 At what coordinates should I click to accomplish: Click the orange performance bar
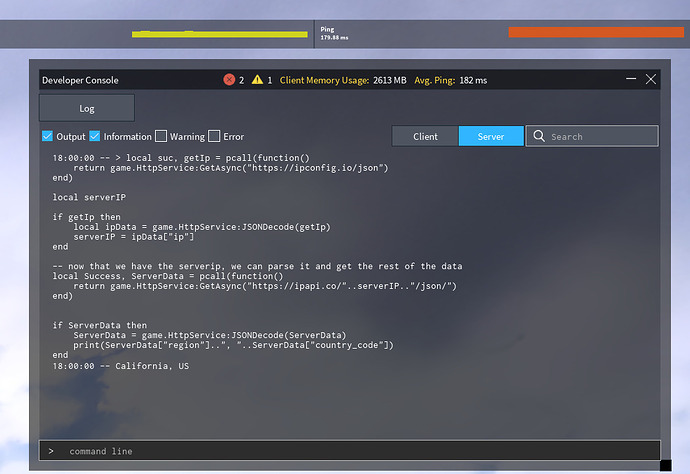tap(596, 32)
